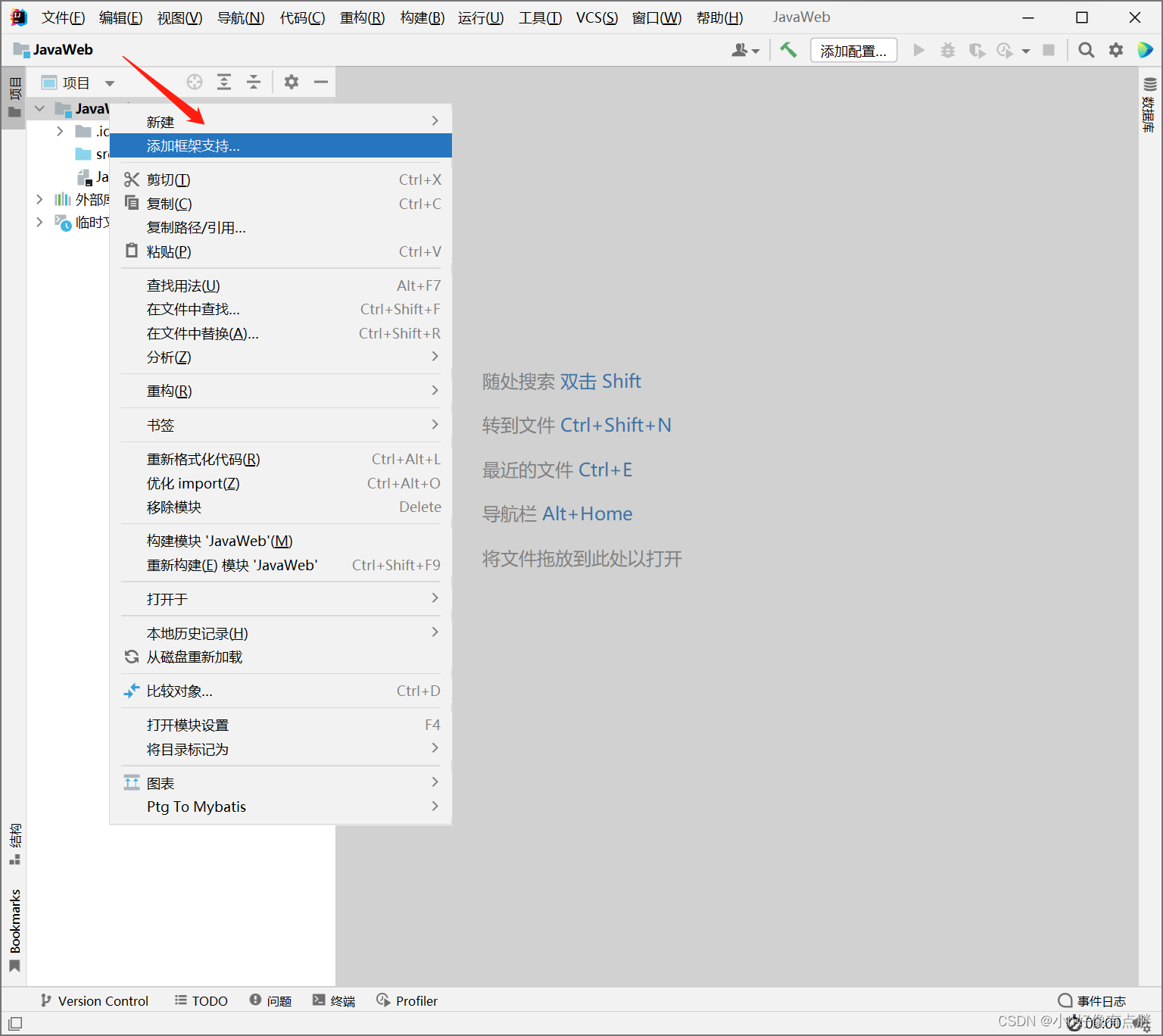The height and width of the screenshot is (1036, 1163).
Task: Click the Stop square icon
Action: [1049, 50]
